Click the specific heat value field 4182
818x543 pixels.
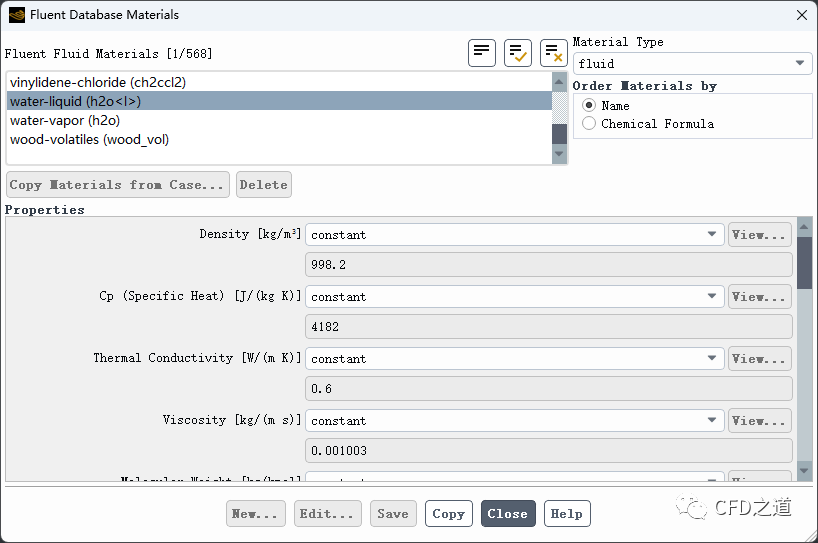tap(549, 327)
